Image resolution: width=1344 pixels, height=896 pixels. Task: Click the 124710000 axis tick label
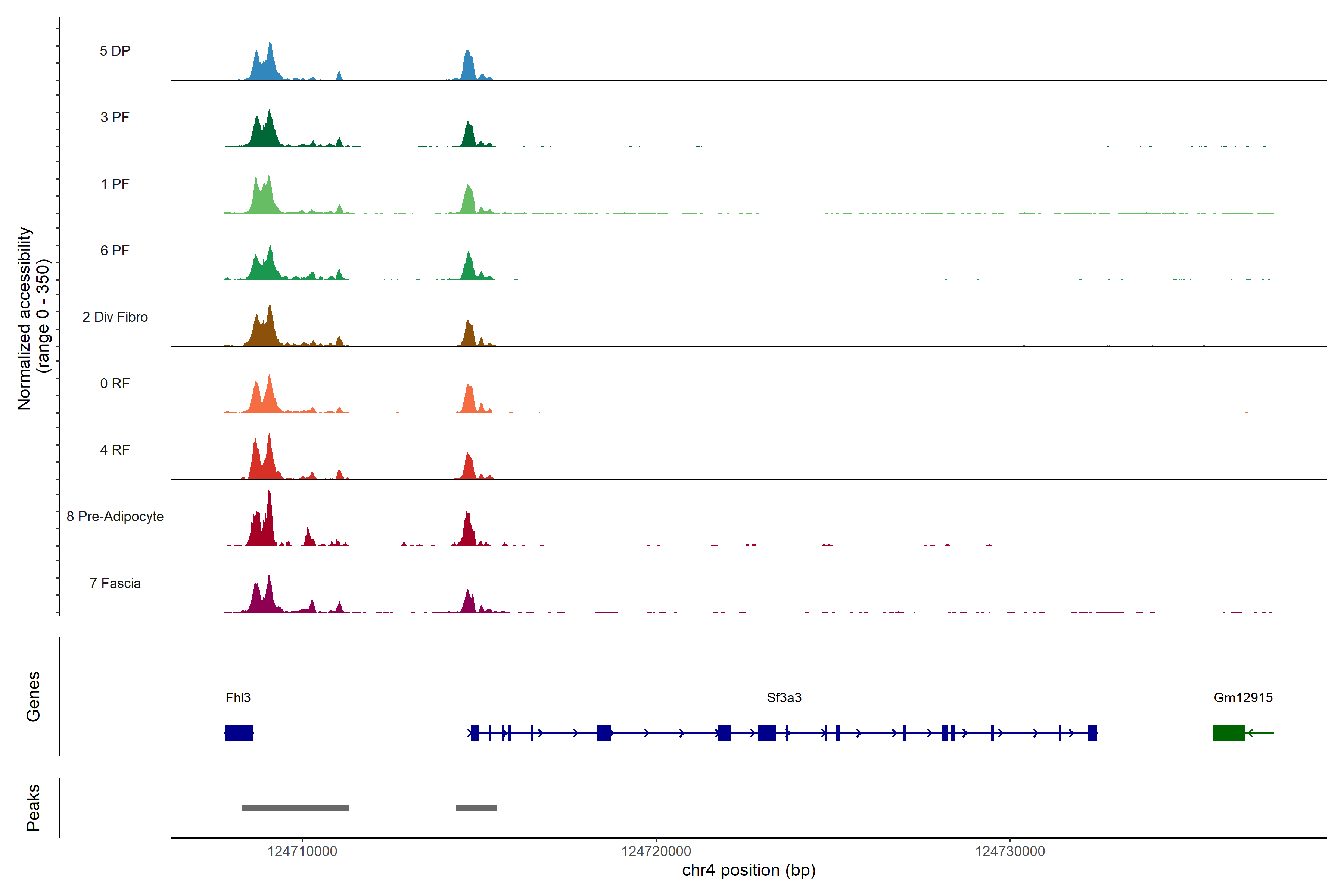(302, 852)
